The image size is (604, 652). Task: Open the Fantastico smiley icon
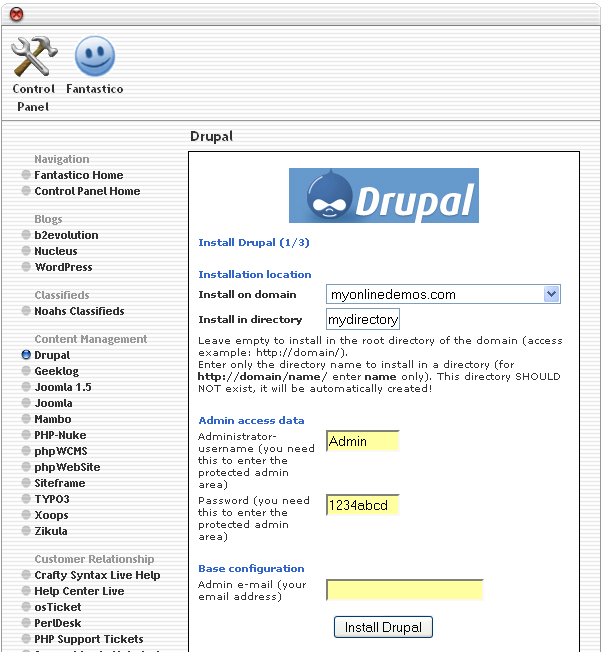pos(95,56)
